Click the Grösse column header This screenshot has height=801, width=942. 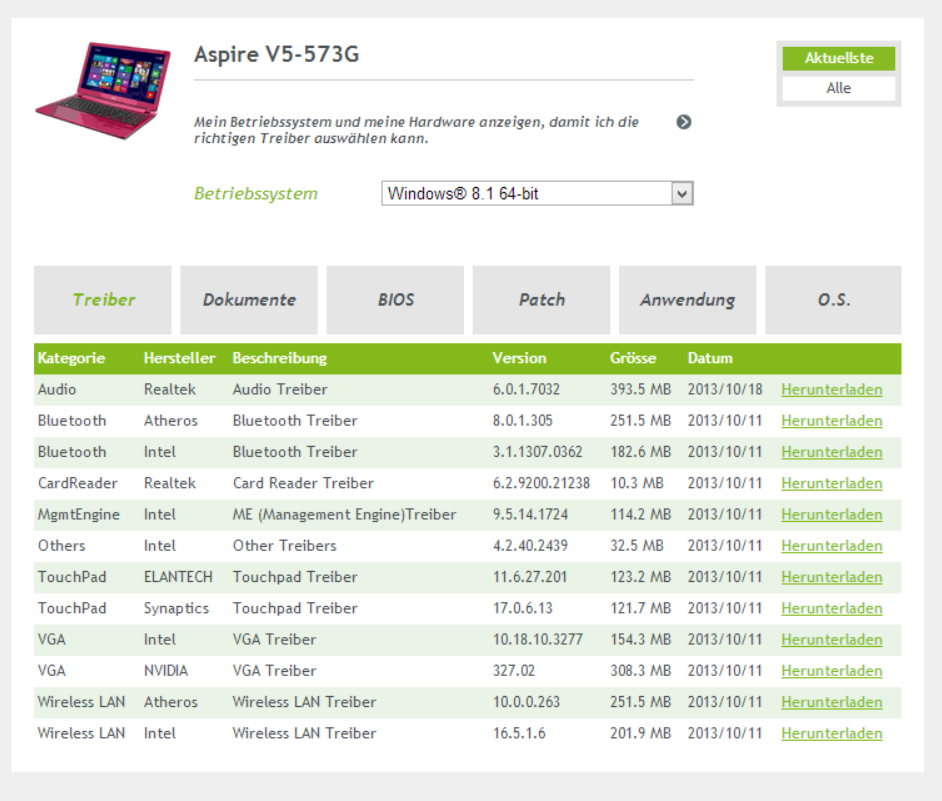point(633,358)
